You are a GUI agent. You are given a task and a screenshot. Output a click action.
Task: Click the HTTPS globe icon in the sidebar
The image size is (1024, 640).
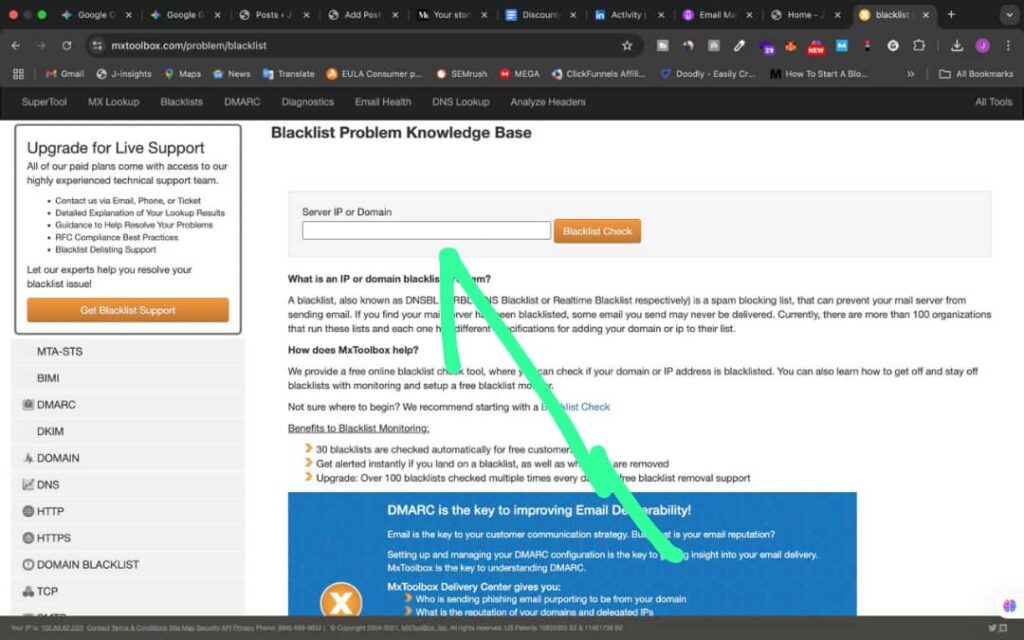pyautogui.click(x=28, y=538)
